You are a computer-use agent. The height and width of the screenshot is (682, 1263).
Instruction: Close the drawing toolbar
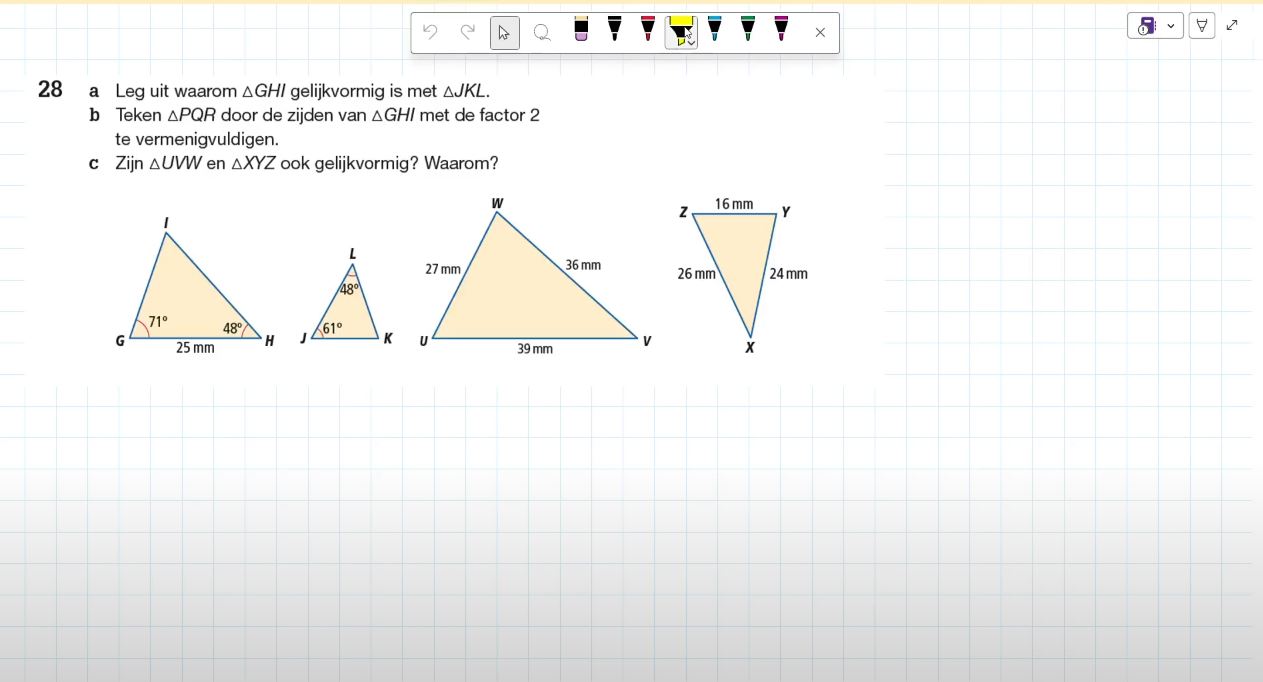tap(820, 32)
